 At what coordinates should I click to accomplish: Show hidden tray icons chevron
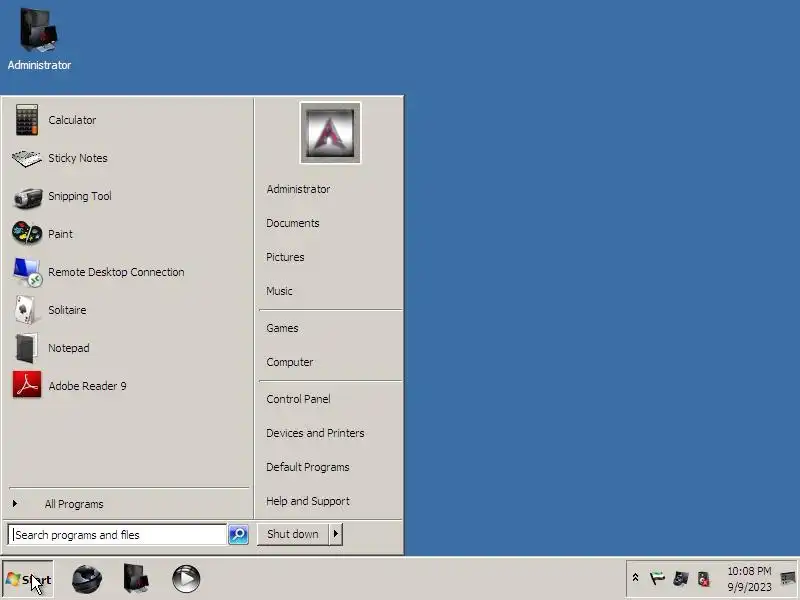coord(635,578)
